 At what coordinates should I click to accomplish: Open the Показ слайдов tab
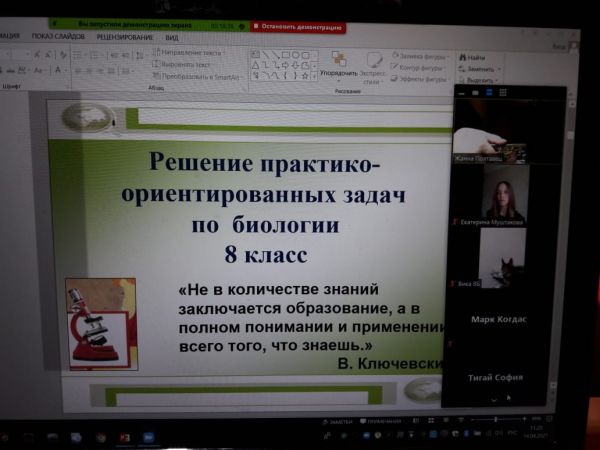(x=58, y=35)
